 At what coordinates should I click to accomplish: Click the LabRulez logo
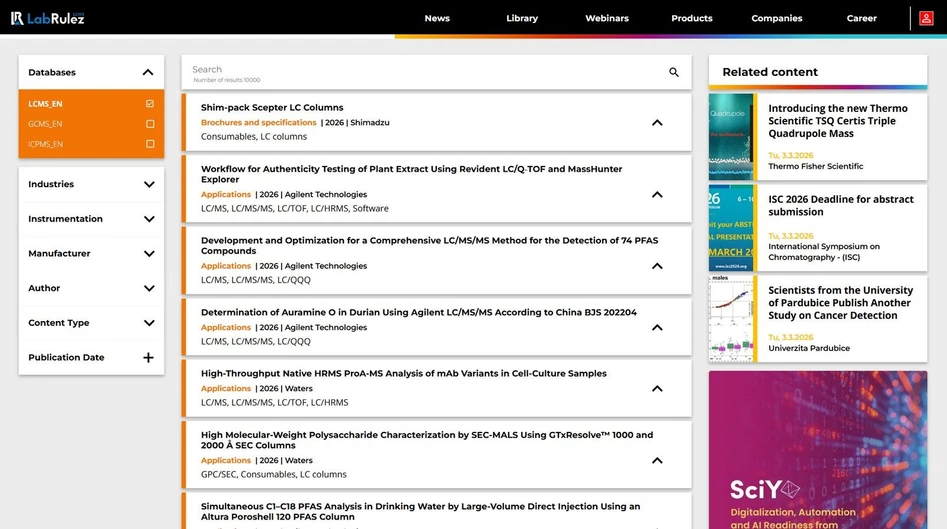click(x=47, y=18)
